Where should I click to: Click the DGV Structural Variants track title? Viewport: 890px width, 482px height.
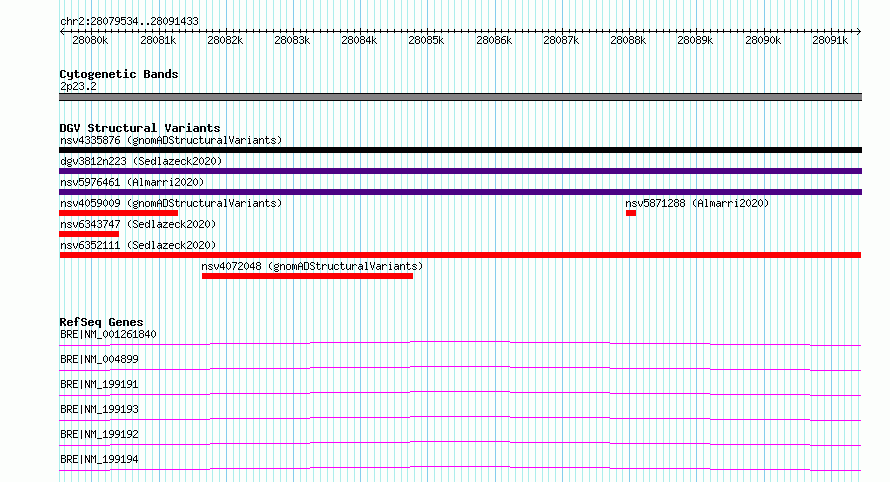tap(140, 128)
